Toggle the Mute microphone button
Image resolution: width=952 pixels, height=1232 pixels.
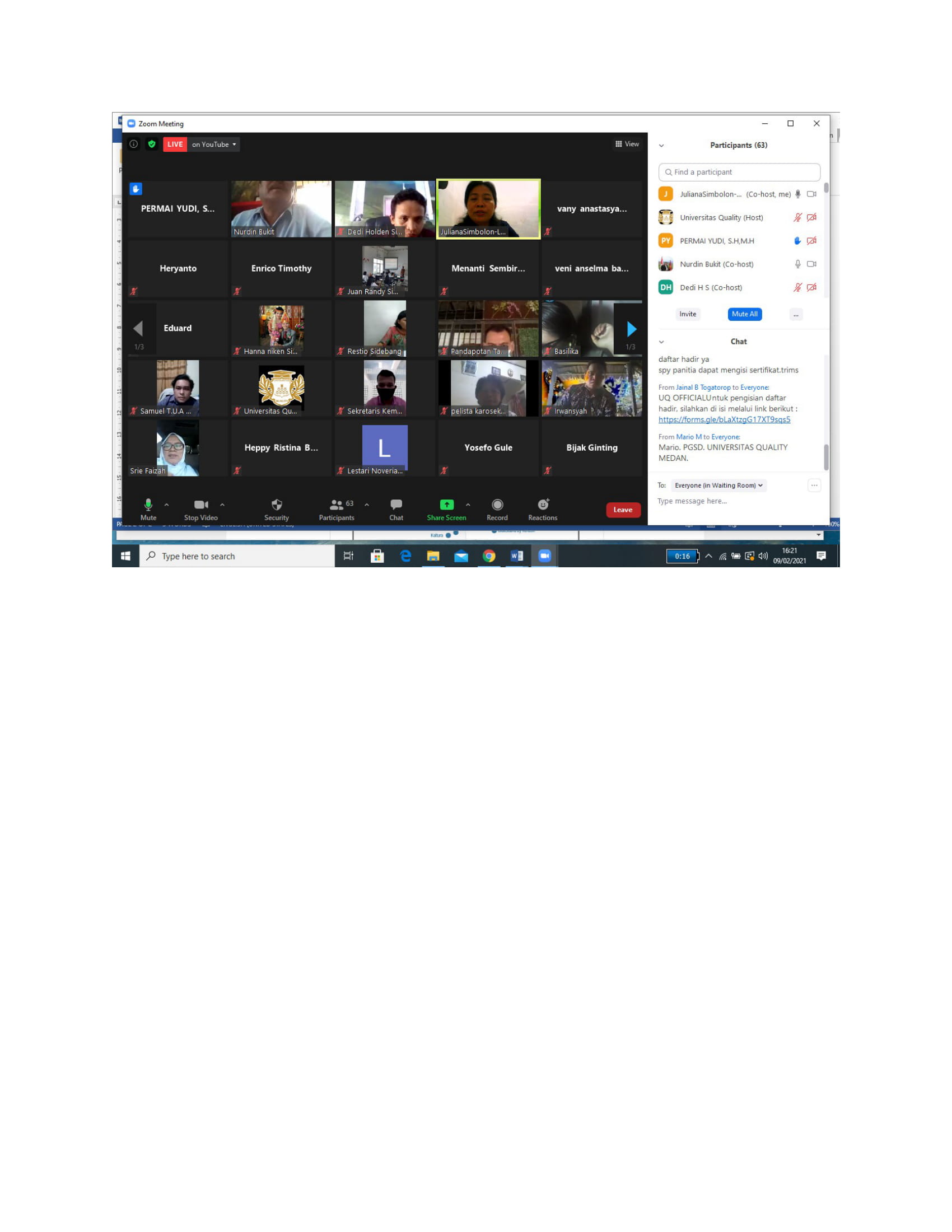pyautogui.click(x=148, y=510)
